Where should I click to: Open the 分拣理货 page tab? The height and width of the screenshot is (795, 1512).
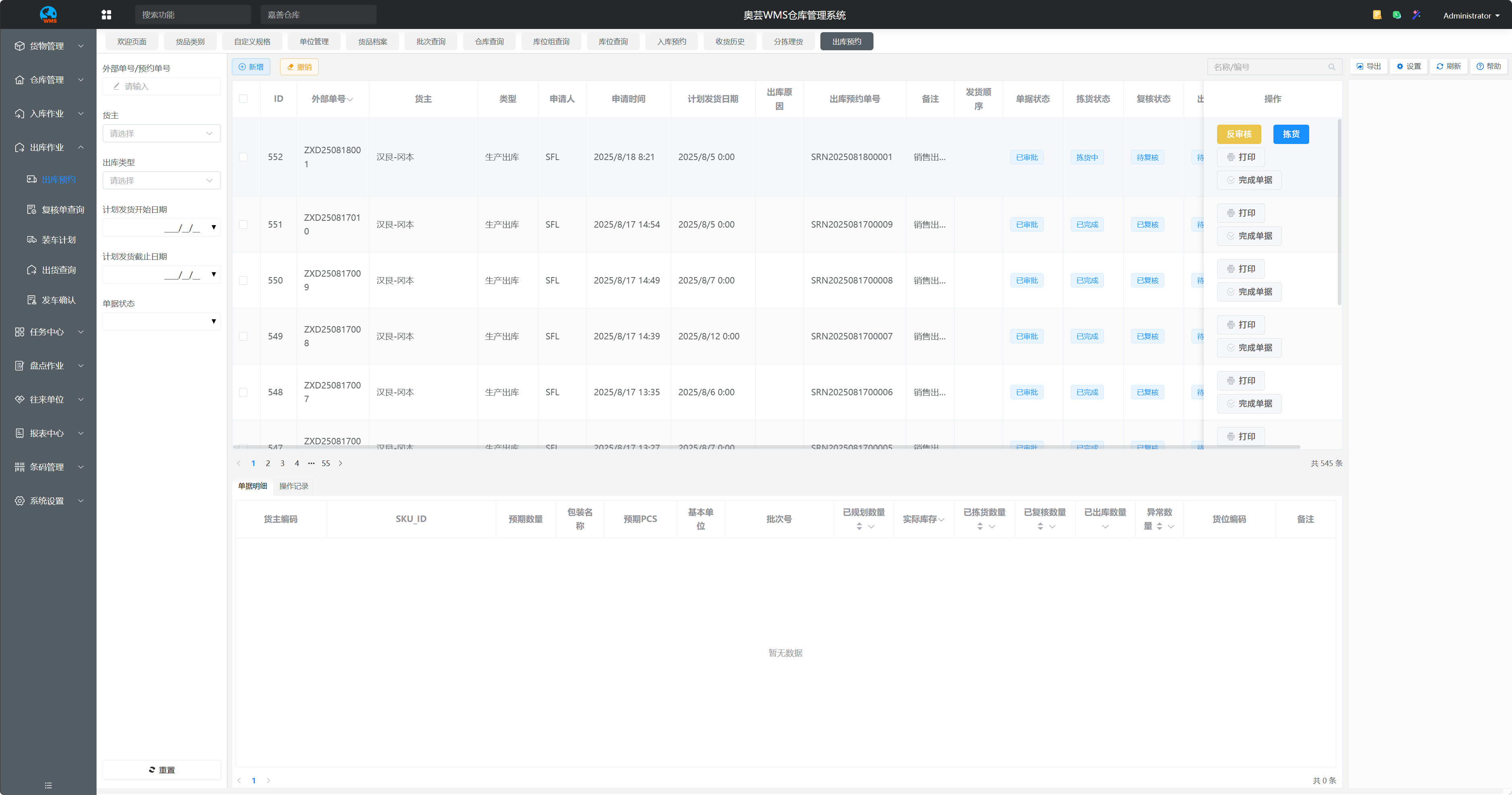tap(788, 42)
